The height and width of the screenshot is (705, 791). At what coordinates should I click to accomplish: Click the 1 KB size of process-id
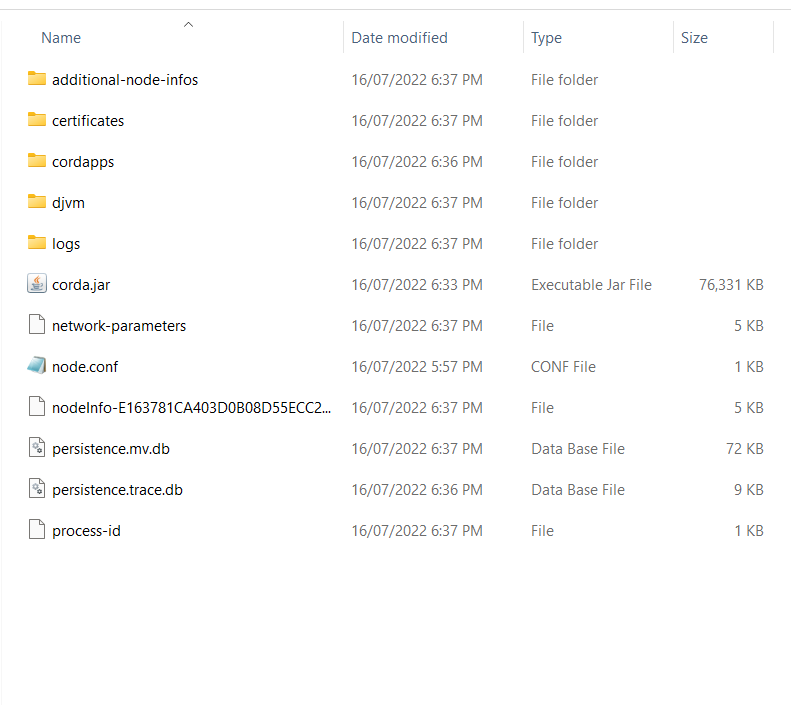pos(749,531)
